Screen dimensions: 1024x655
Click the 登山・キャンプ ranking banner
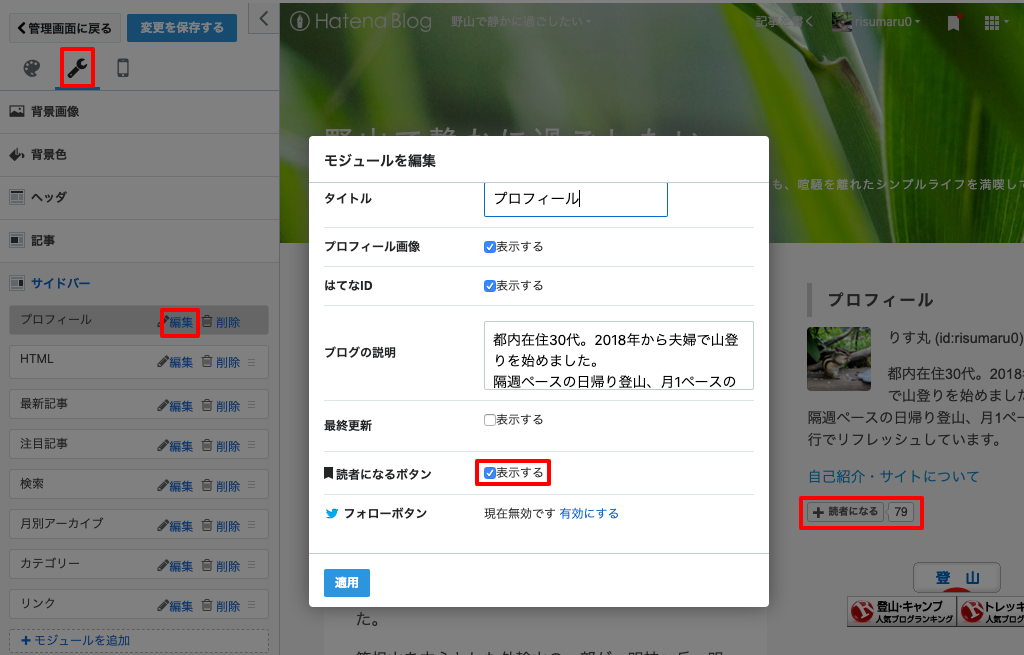pyautogui.click(x=901, y=611)
